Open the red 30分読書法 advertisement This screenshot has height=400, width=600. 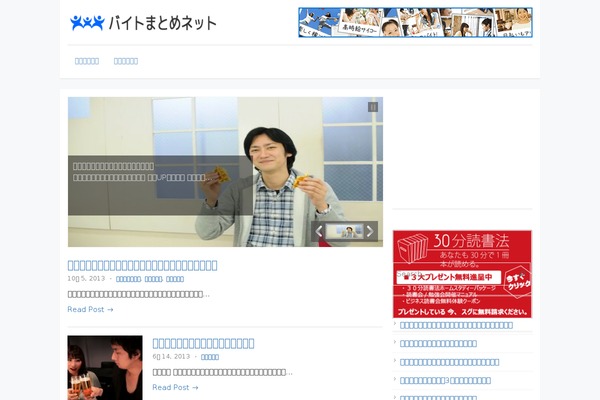pyautogui.click(x=462, y=274)
